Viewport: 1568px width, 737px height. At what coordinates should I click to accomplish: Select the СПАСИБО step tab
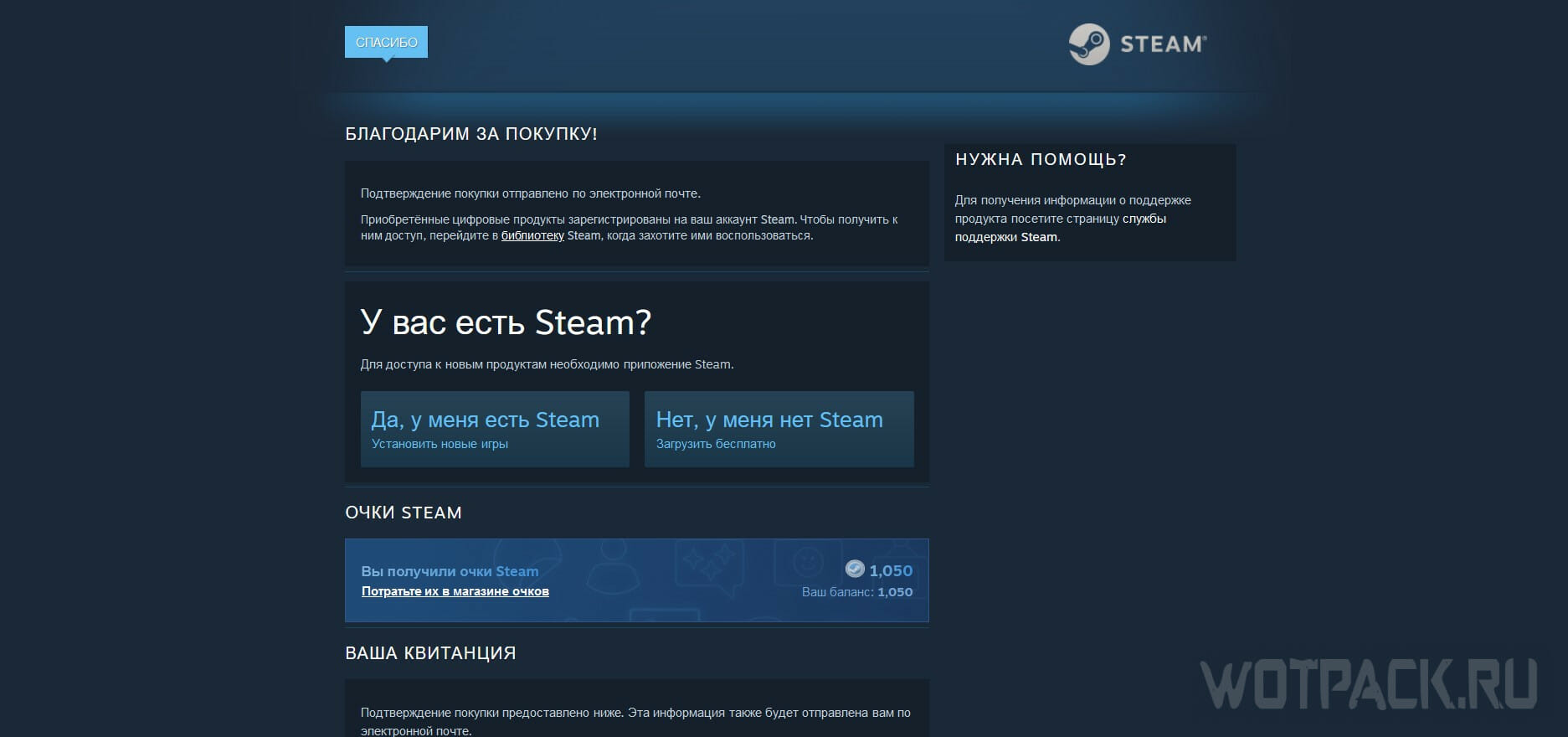(x=386, y=42)
